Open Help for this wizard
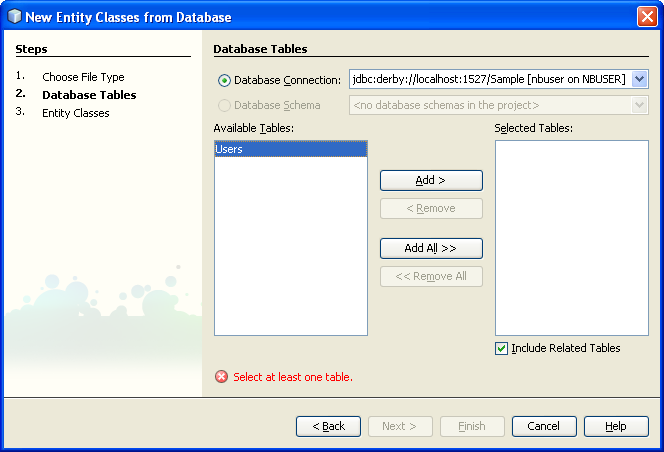 tap(616, 426)
